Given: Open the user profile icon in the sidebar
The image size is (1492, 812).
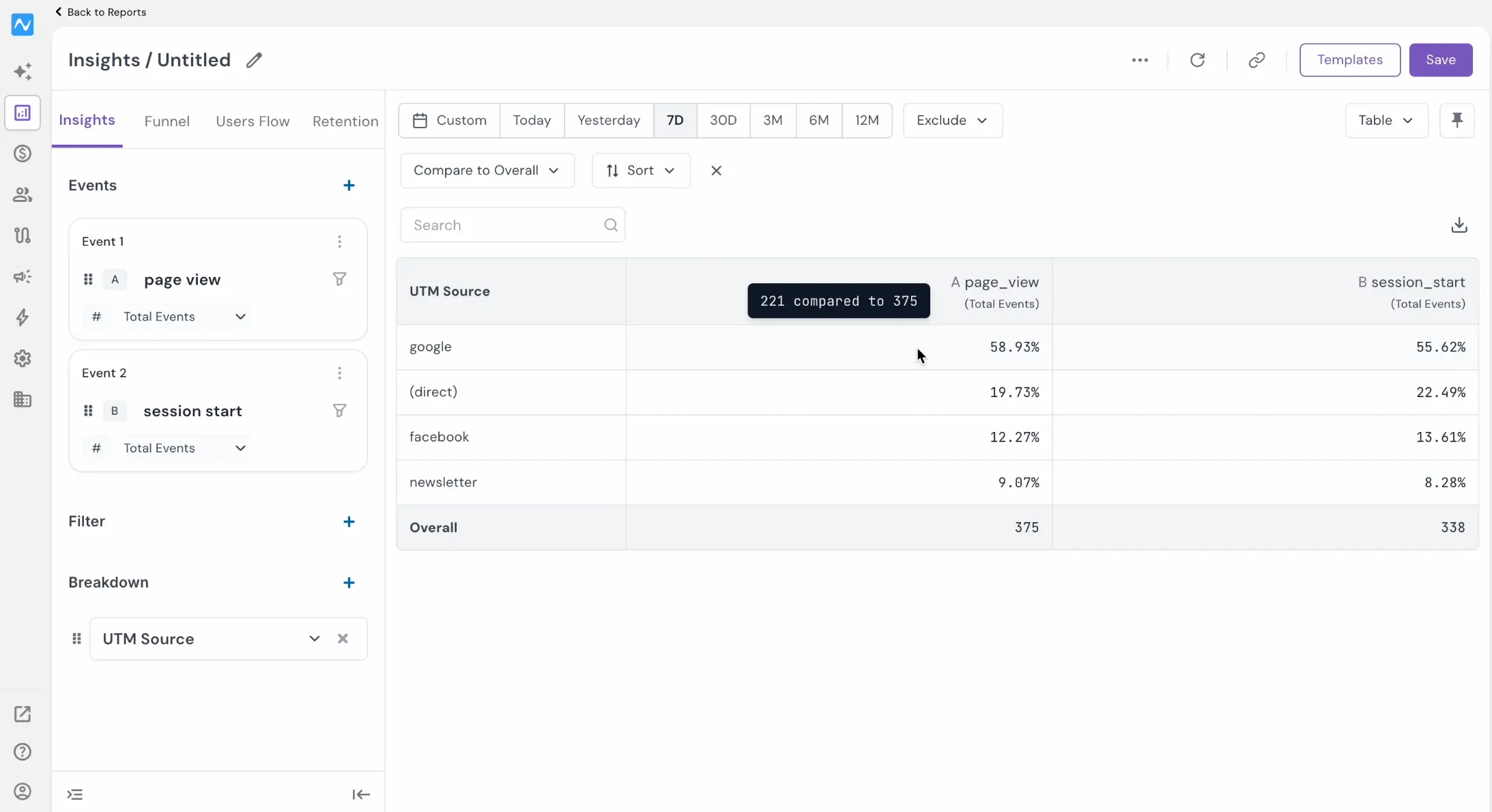Looking at the screenshot, I should pyautogui.click(x=23, y=792).
